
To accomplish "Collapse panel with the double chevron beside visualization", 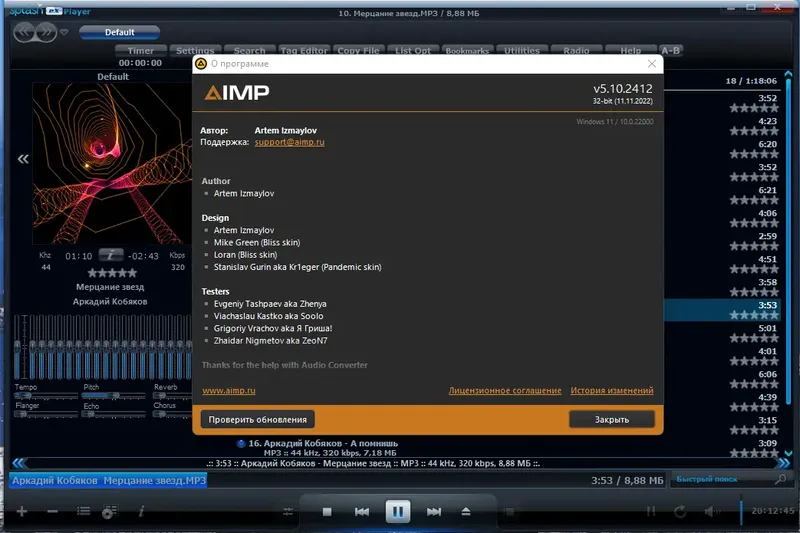I will coord(23,159).
